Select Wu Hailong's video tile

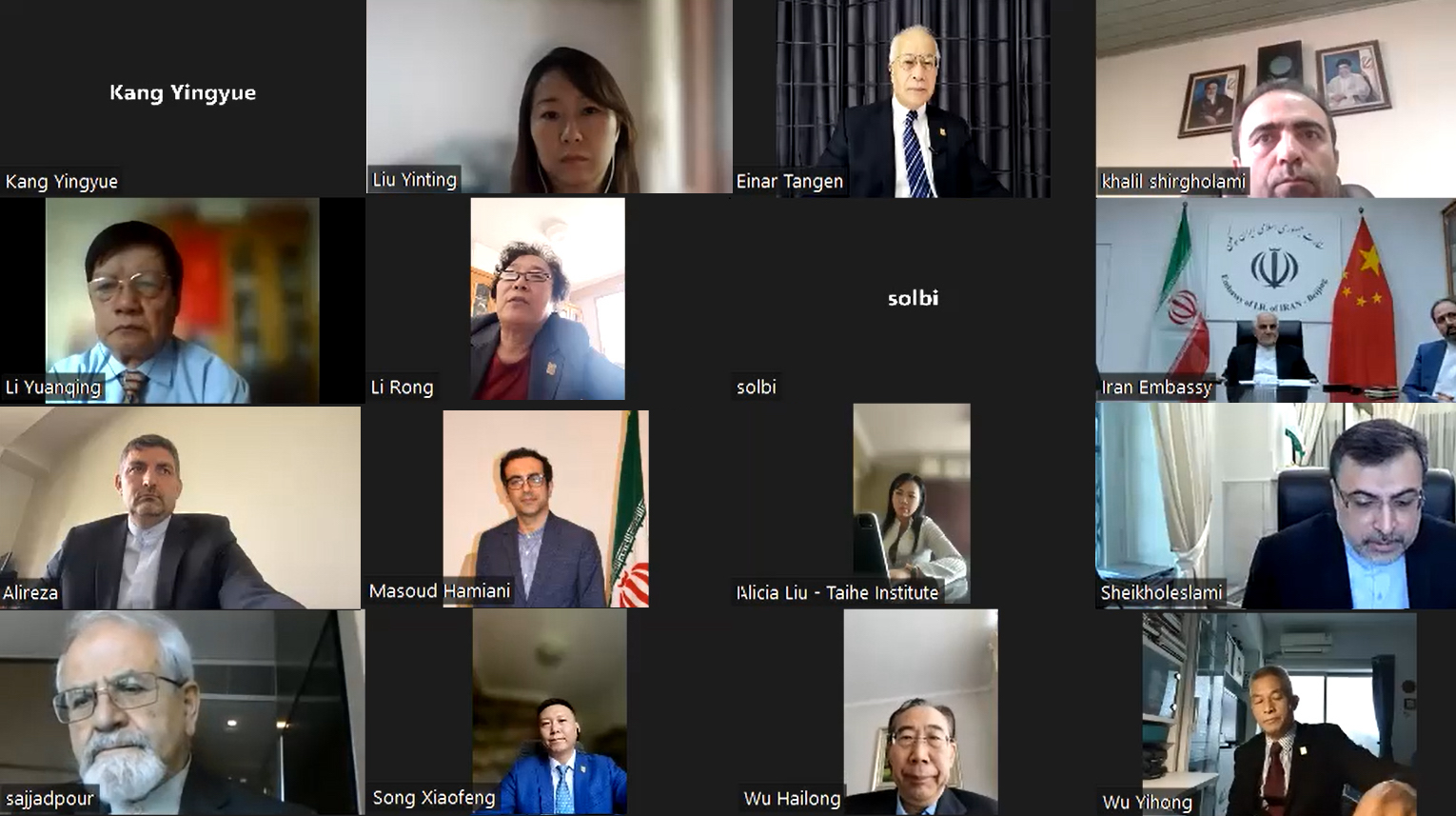(920, 712)
